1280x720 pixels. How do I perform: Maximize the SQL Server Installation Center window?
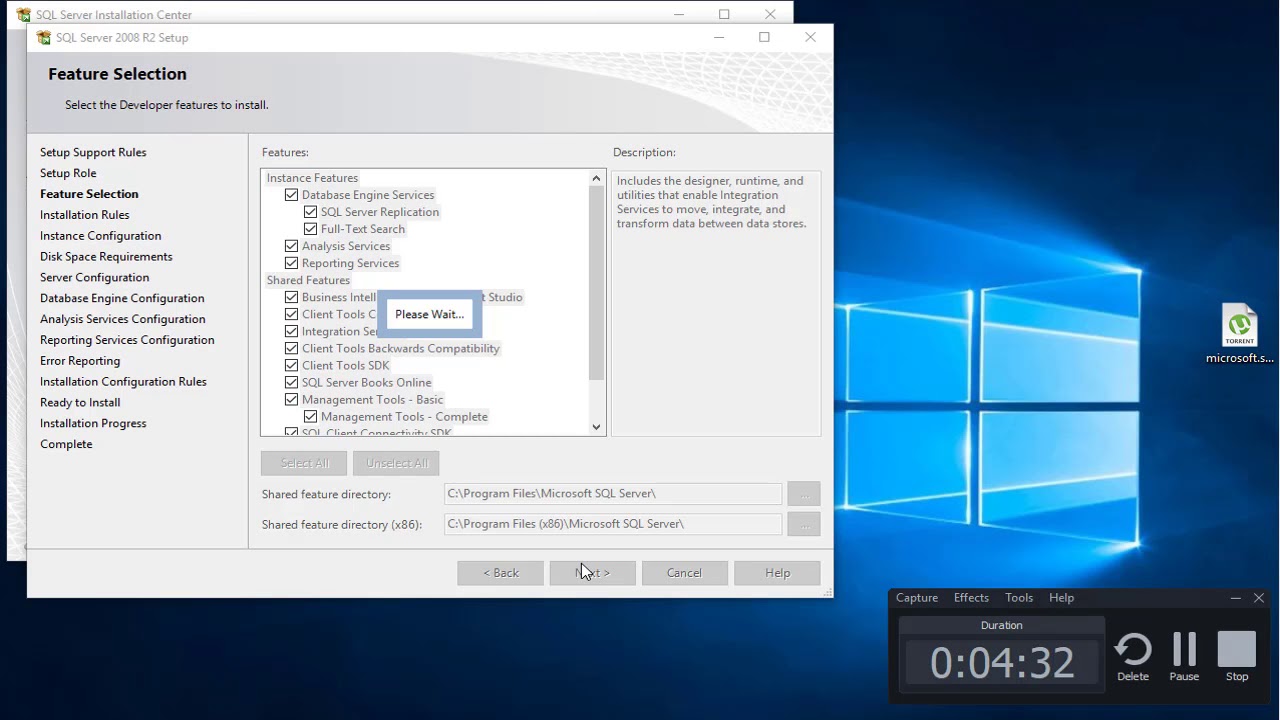click(x=724, y=14)
